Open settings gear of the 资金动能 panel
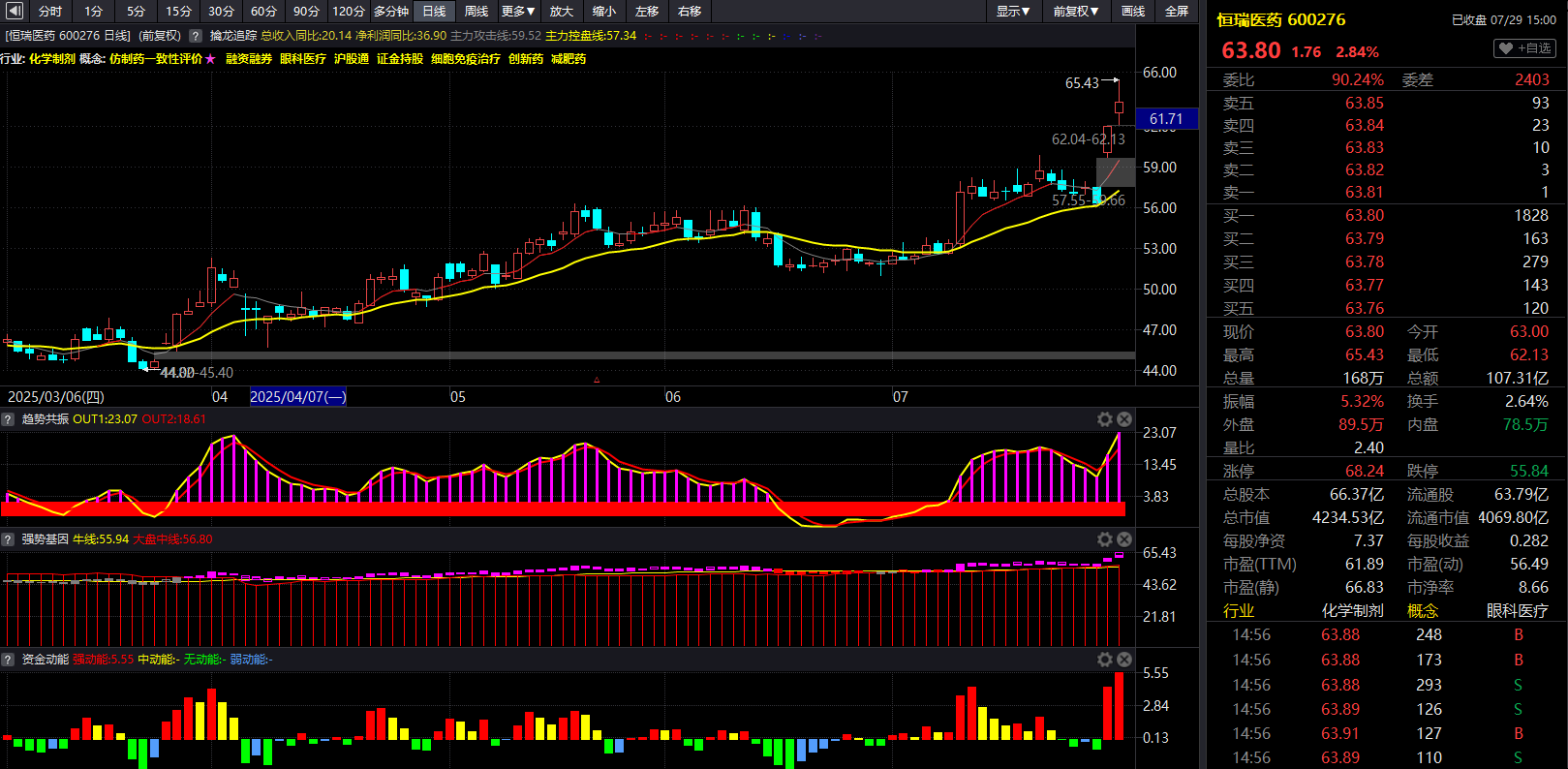Screen dimensions: 1568x769 pyautogui.click(x=1105, y=660)
